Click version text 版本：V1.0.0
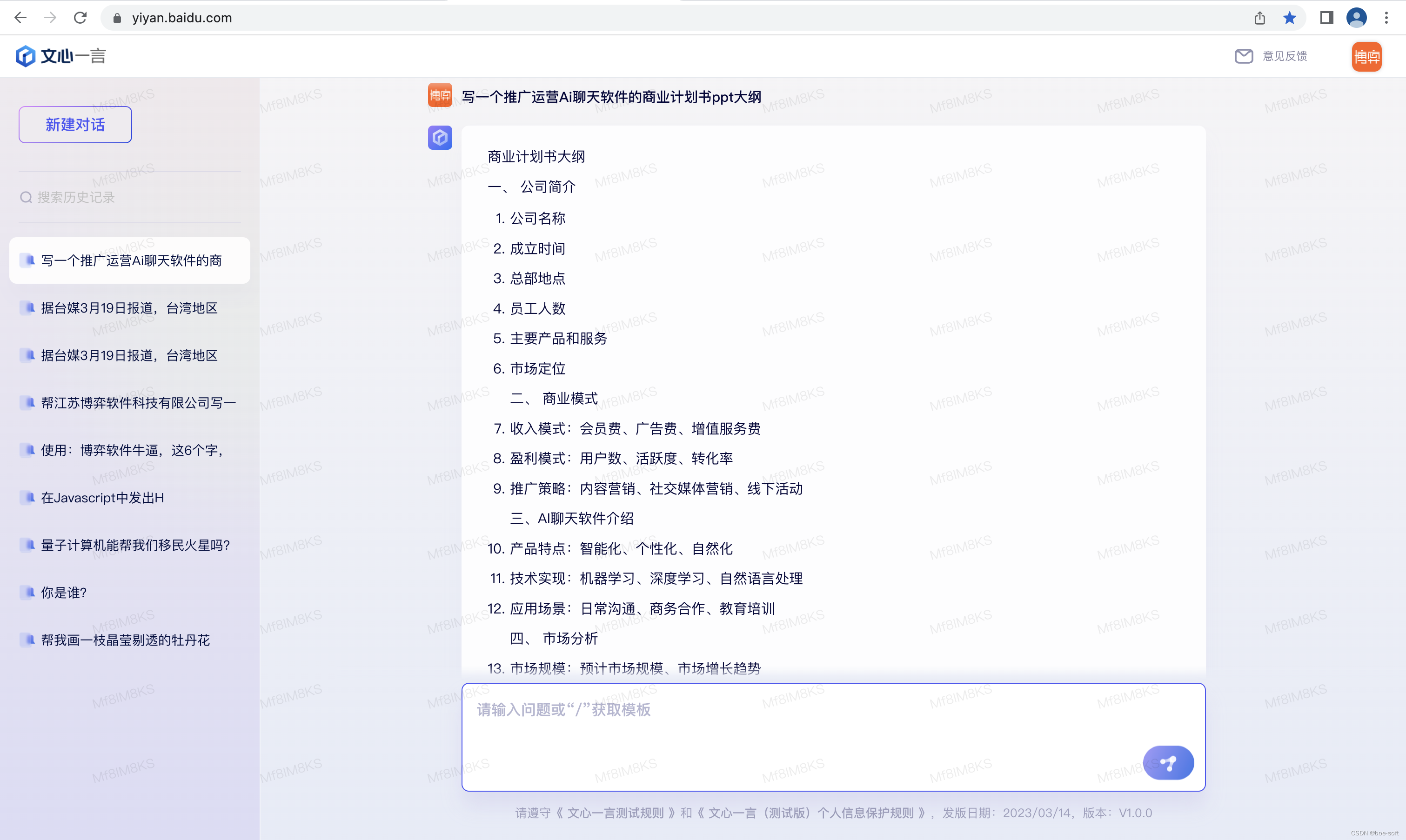The width and height of the screenshot is (1406, 840). (x=1118, y=813)
